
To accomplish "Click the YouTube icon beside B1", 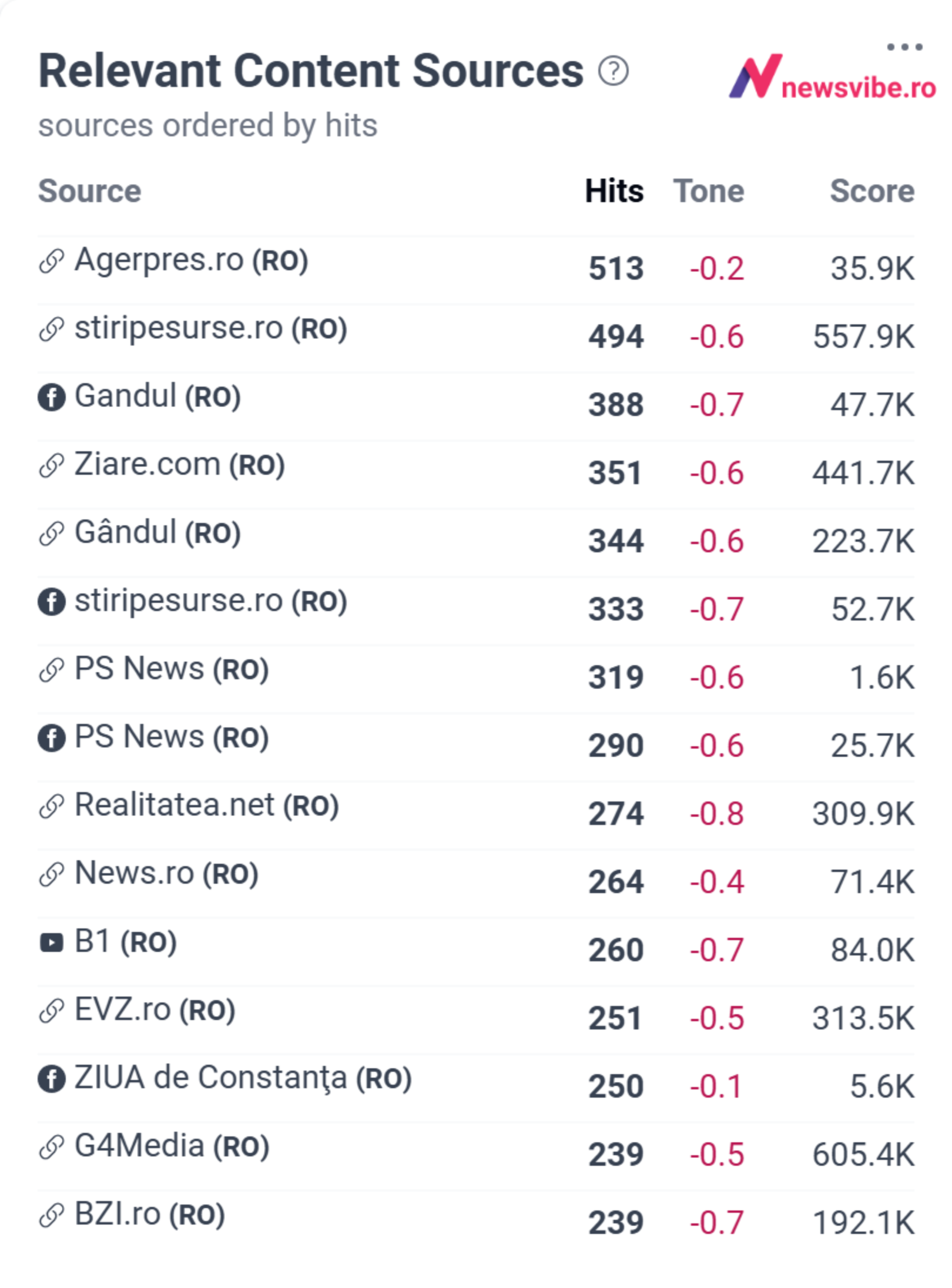I will 52,942.
